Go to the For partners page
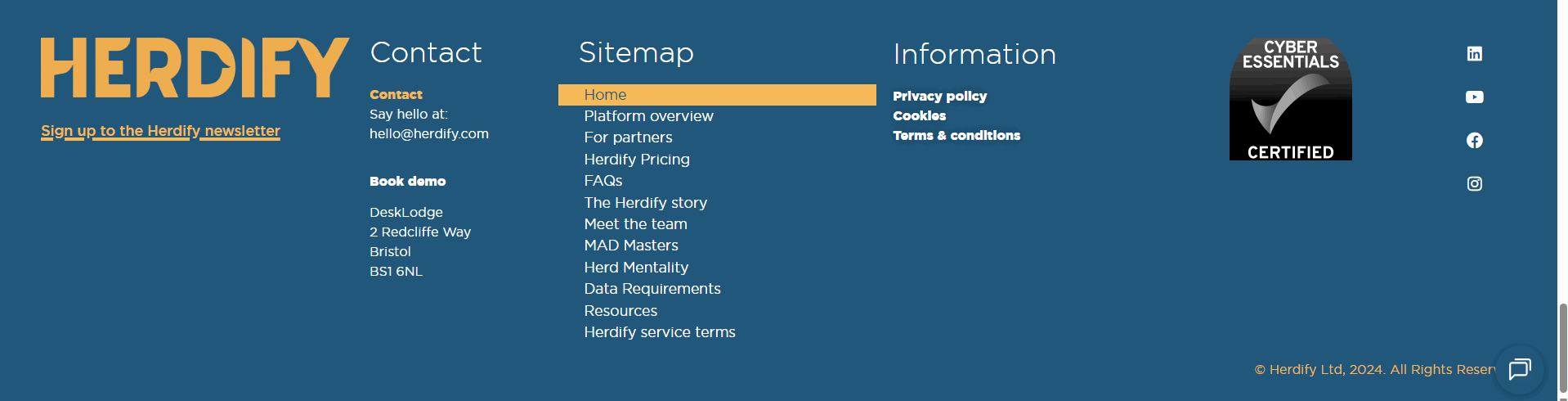Viewport: 1568px width, 401px height. pyautogui.click(x=628, y=137)
